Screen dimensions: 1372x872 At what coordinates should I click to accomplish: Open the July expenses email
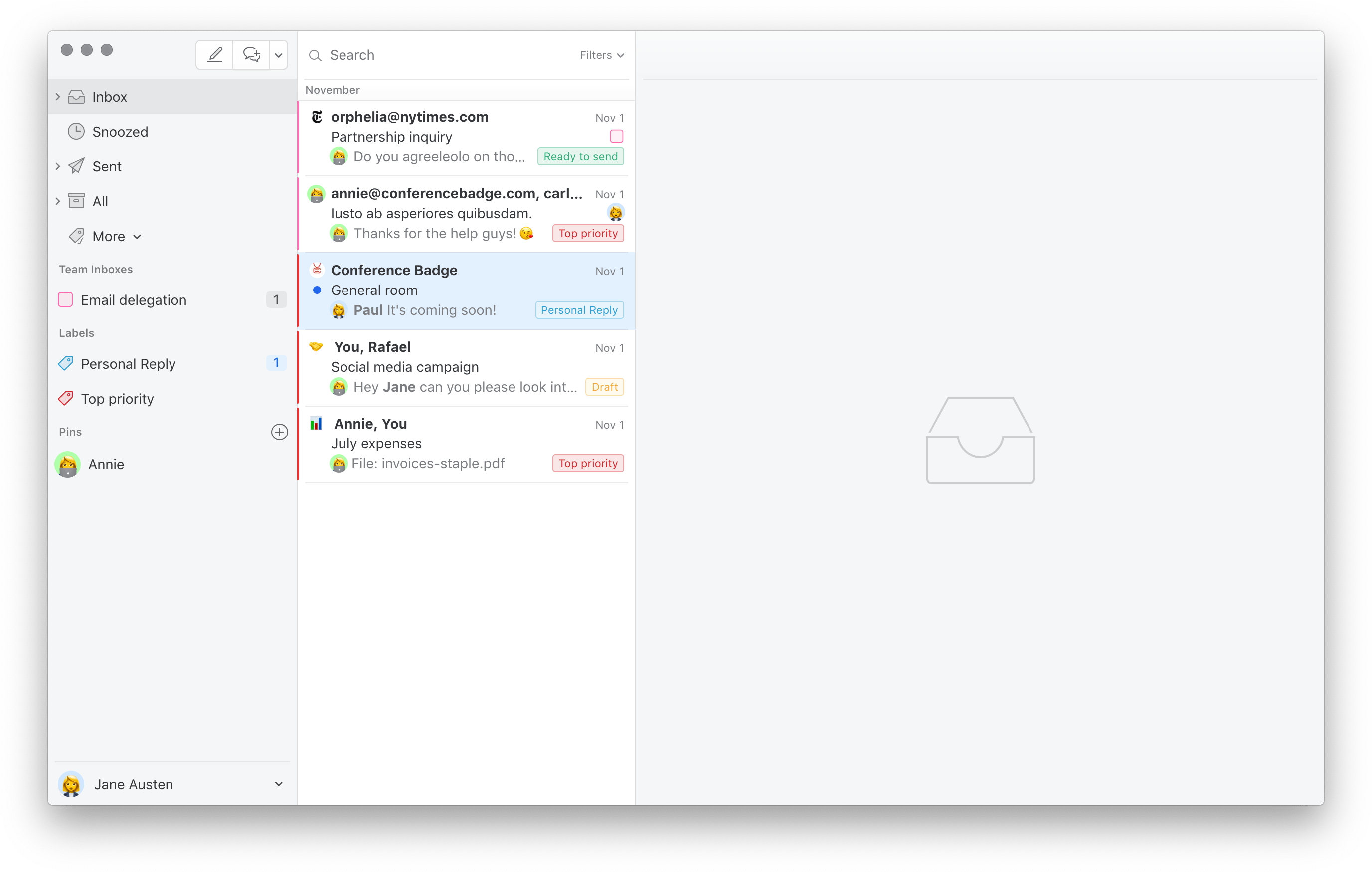[x=467, y=444]
